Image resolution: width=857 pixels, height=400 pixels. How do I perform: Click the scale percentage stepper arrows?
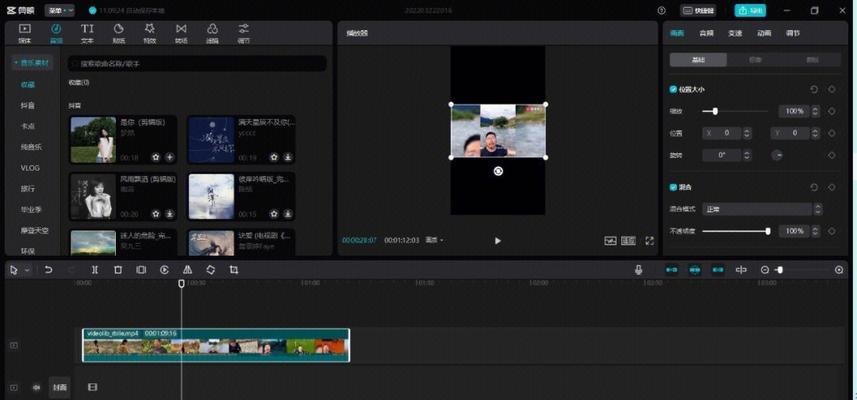pos(815,111)
